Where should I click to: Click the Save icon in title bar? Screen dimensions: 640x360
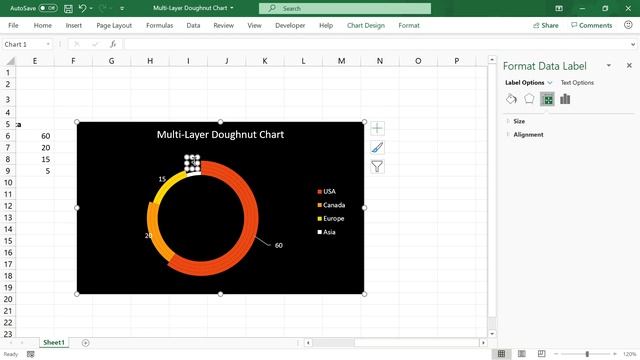coord(68,8)
